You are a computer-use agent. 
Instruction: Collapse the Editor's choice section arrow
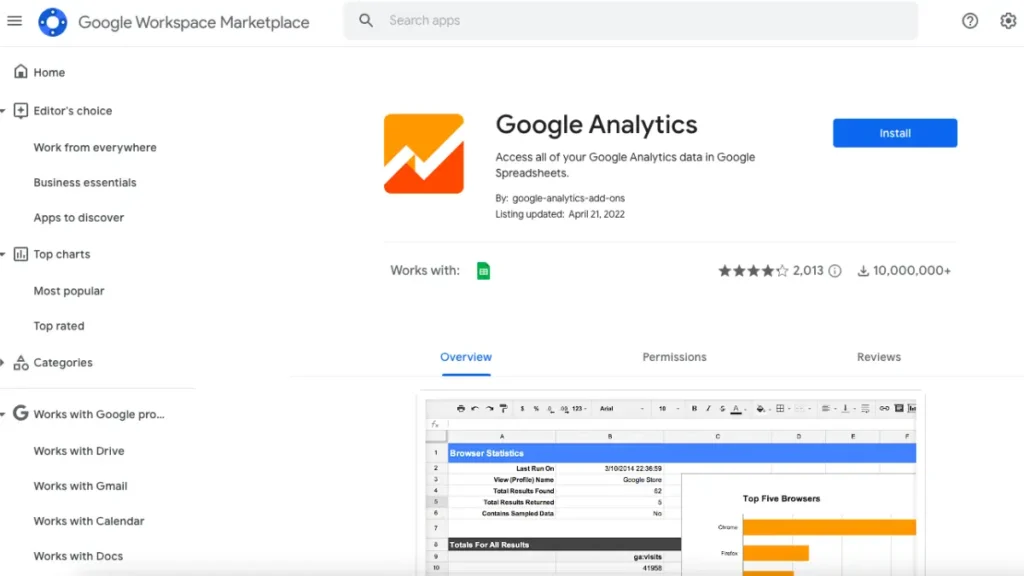tap(3, 111)
